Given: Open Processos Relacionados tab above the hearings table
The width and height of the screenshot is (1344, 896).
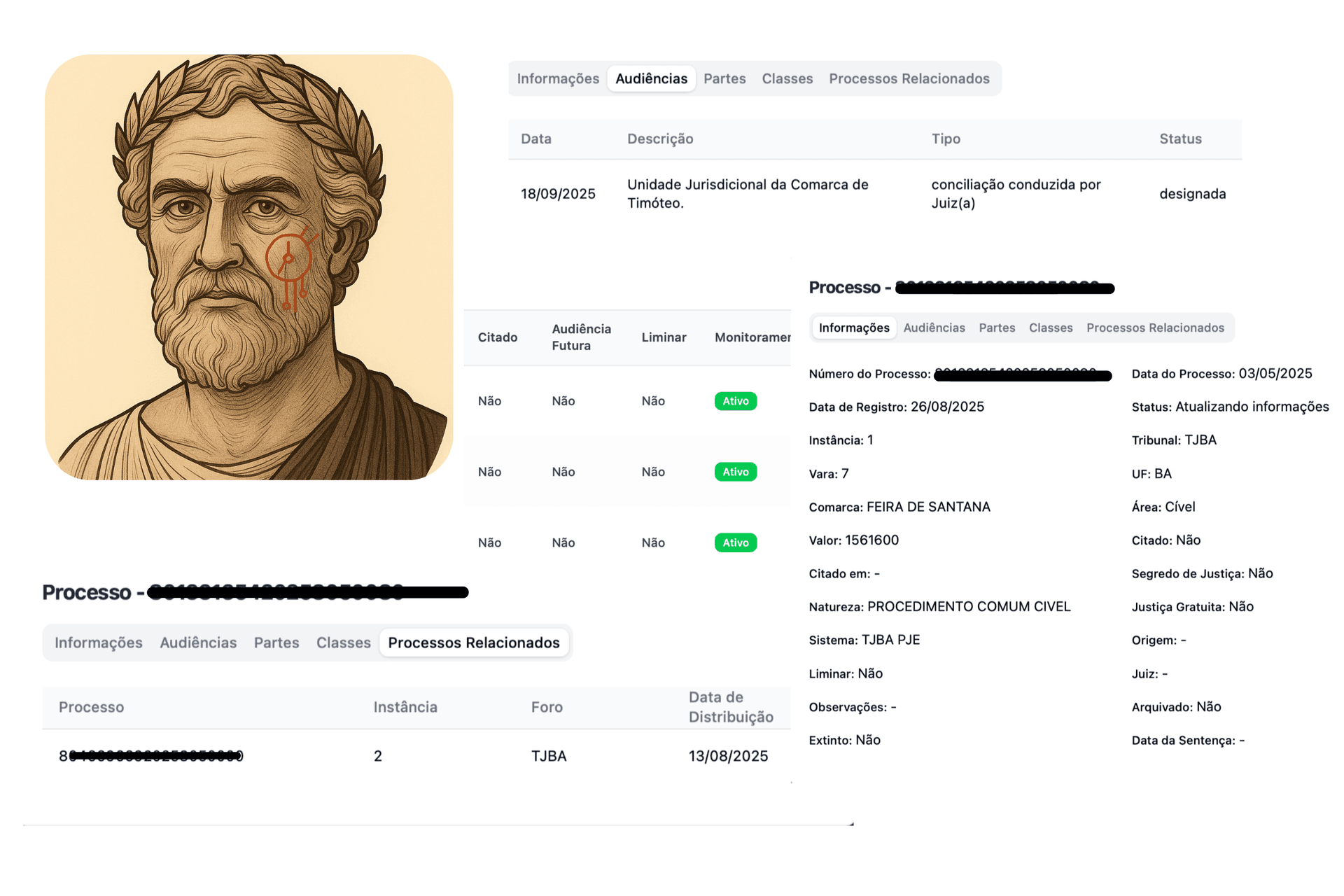Looking at the screenshot, I should (x=909, y=79).
